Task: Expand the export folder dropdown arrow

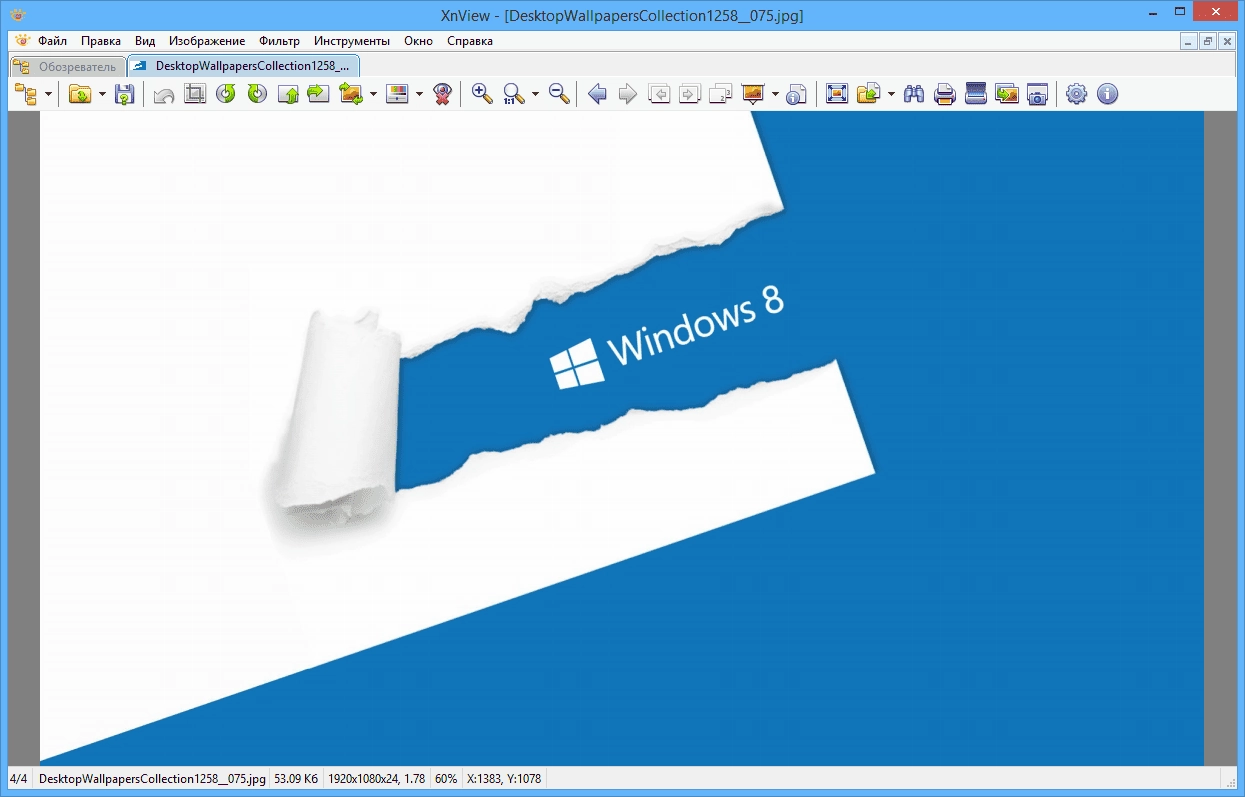Action: point(891,95)
